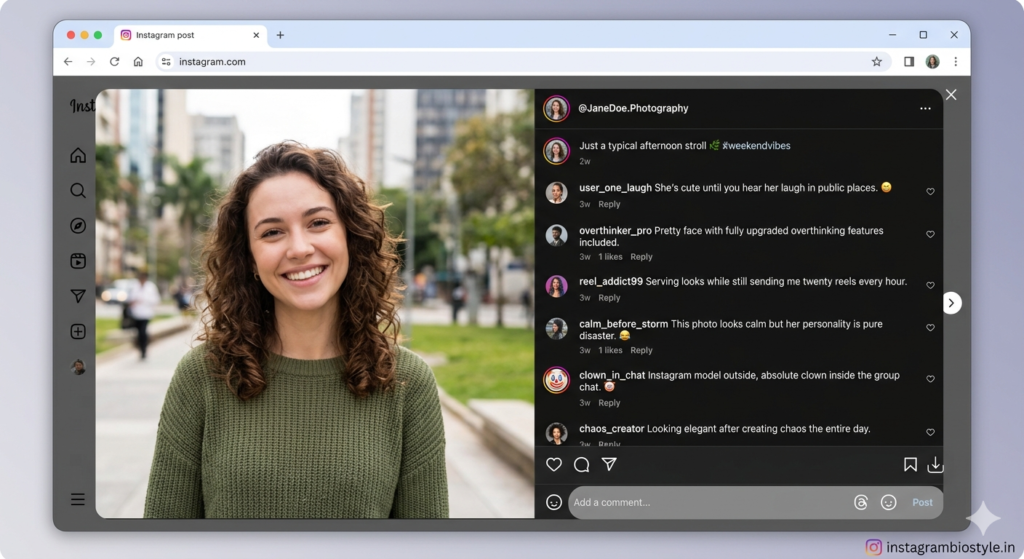Open overthinker_pro username
This screenshot has width=1024, height=559.
click(615, 231)
